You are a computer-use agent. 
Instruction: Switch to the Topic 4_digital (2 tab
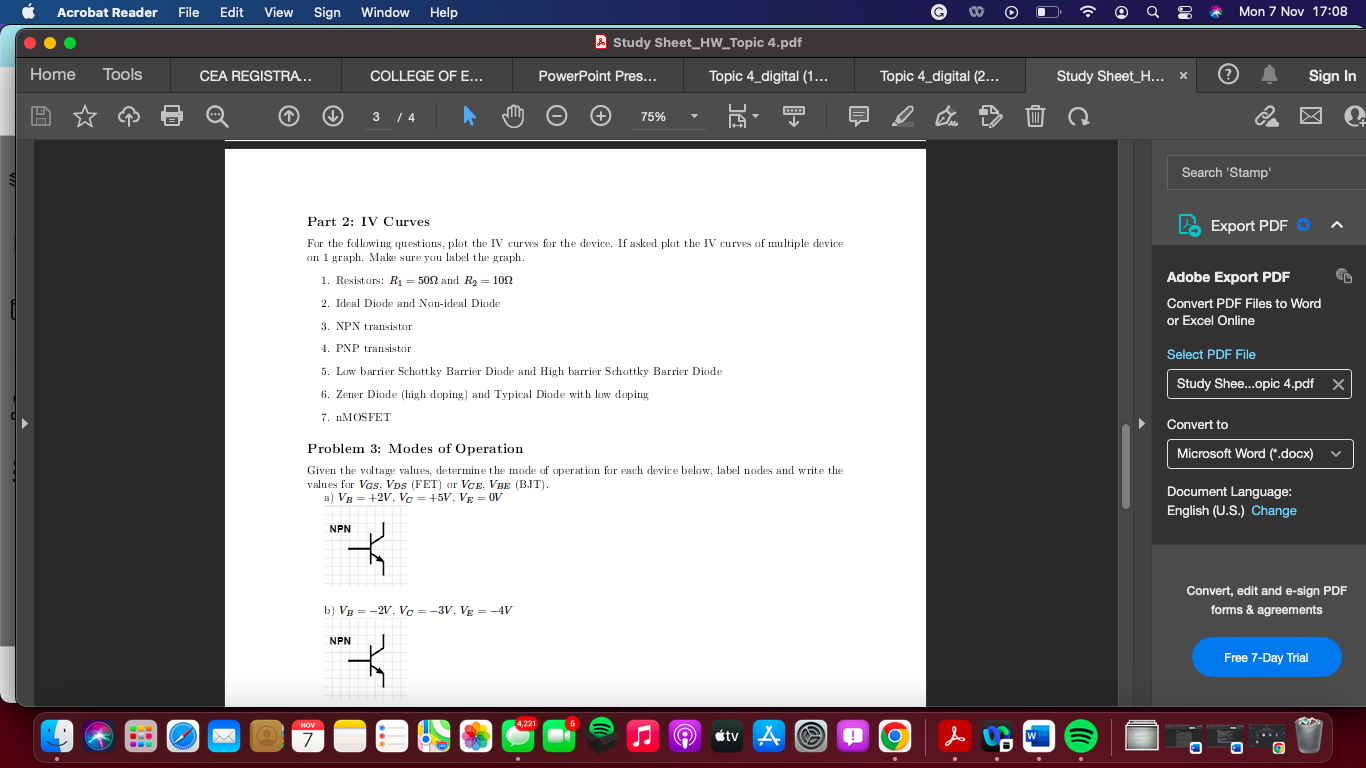939,75
